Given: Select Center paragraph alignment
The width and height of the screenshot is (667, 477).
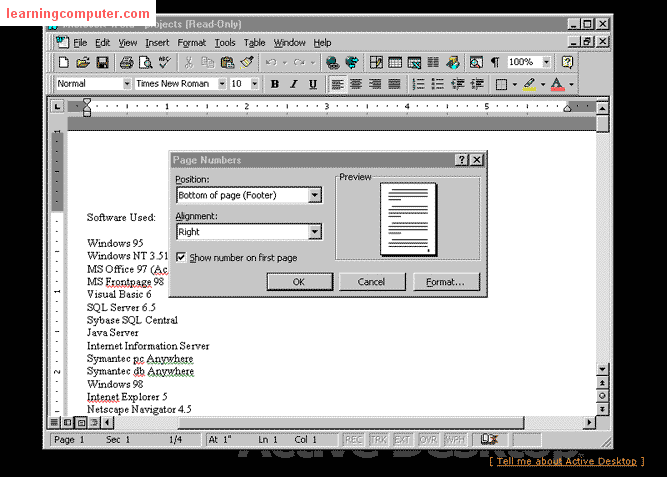Looking at the screenshot, I should 356,84.
